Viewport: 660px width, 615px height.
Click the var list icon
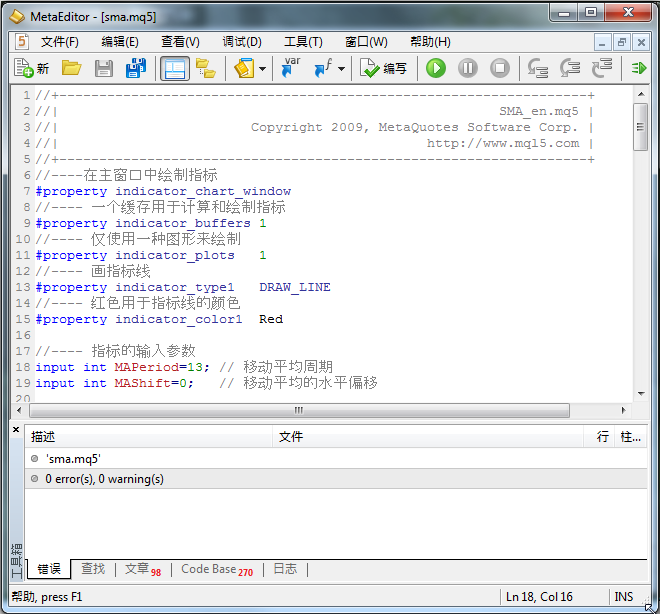click(291, 68)
